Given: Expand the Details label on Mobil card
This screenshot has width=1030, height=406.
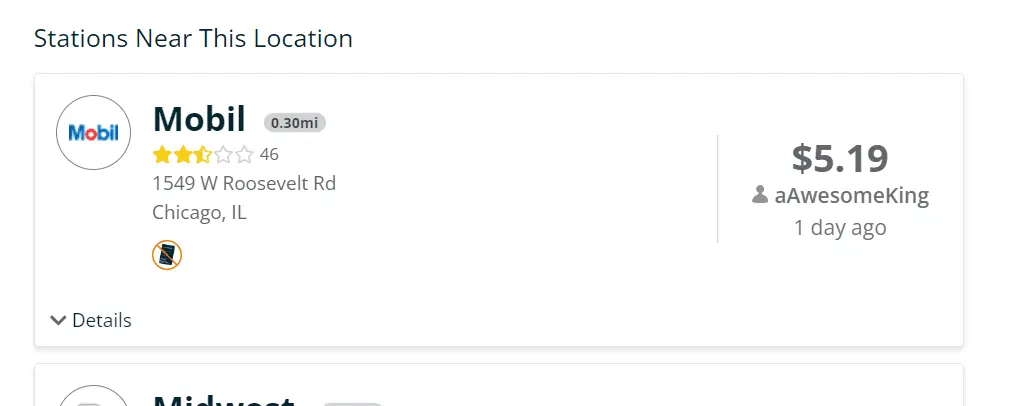Looking at the screenshot, I should pyautogui.click(x=102, y=321).
